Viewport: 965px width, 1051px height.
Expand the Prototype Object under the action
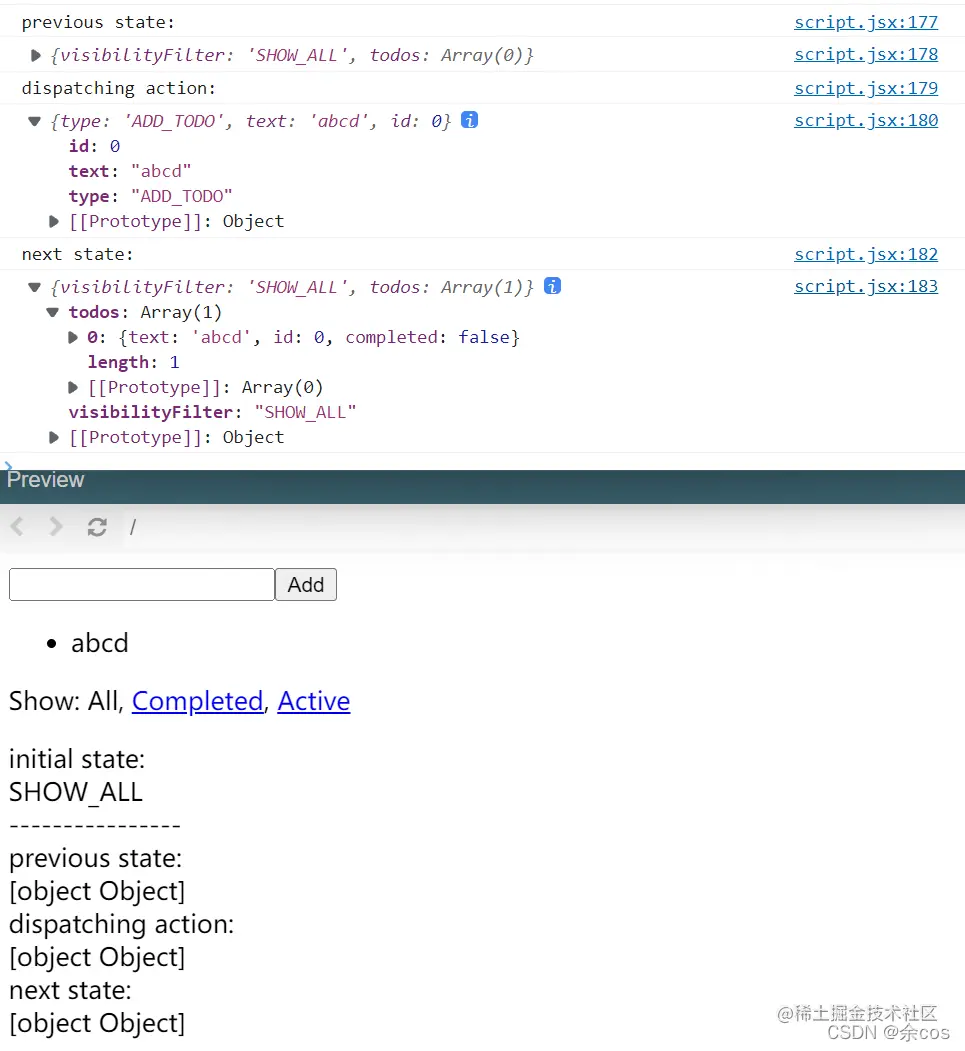click(54, 221)
